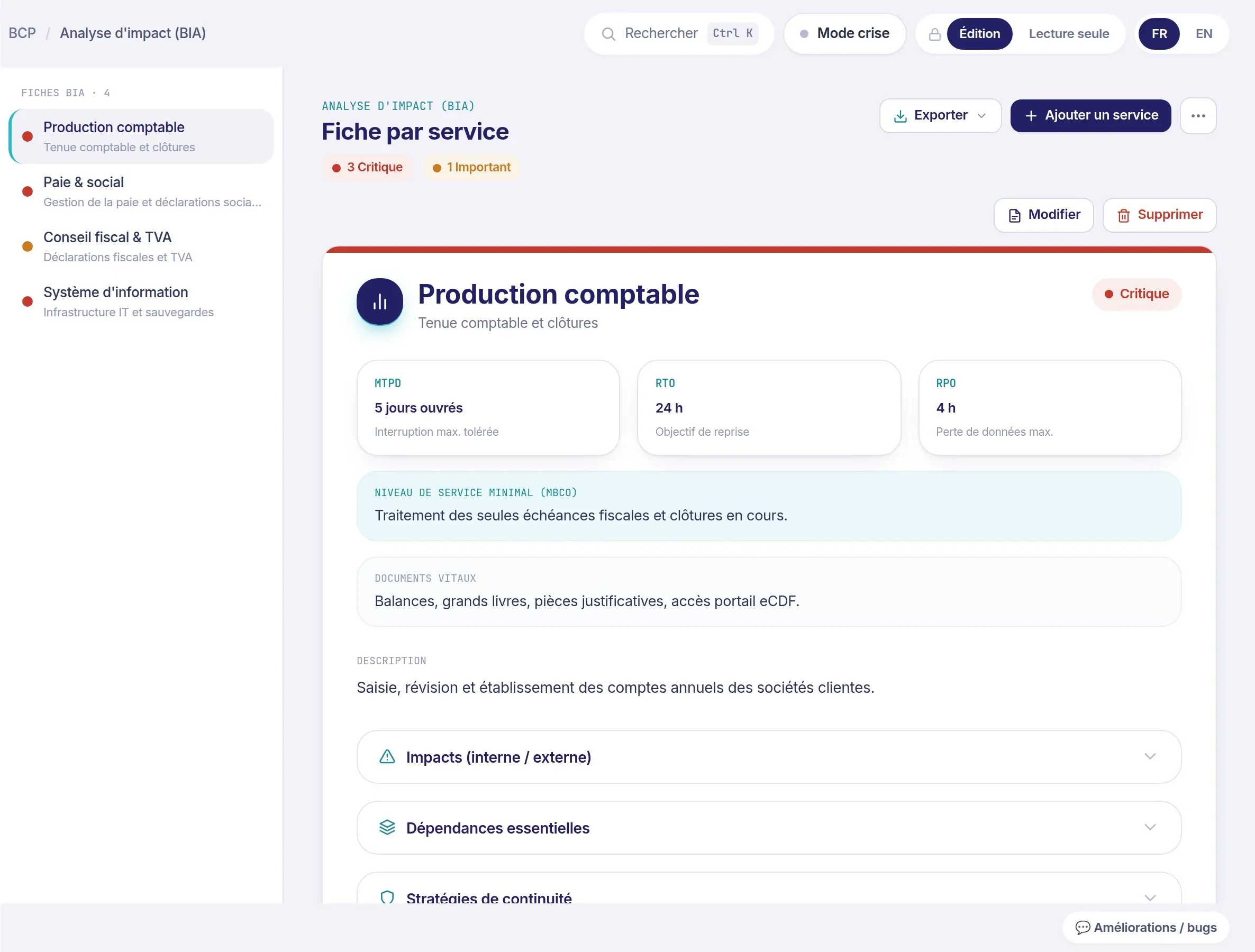Click the RTO 24 h card
The height and width of the screenshot is (952, 1255).
[x=769, y=408]
